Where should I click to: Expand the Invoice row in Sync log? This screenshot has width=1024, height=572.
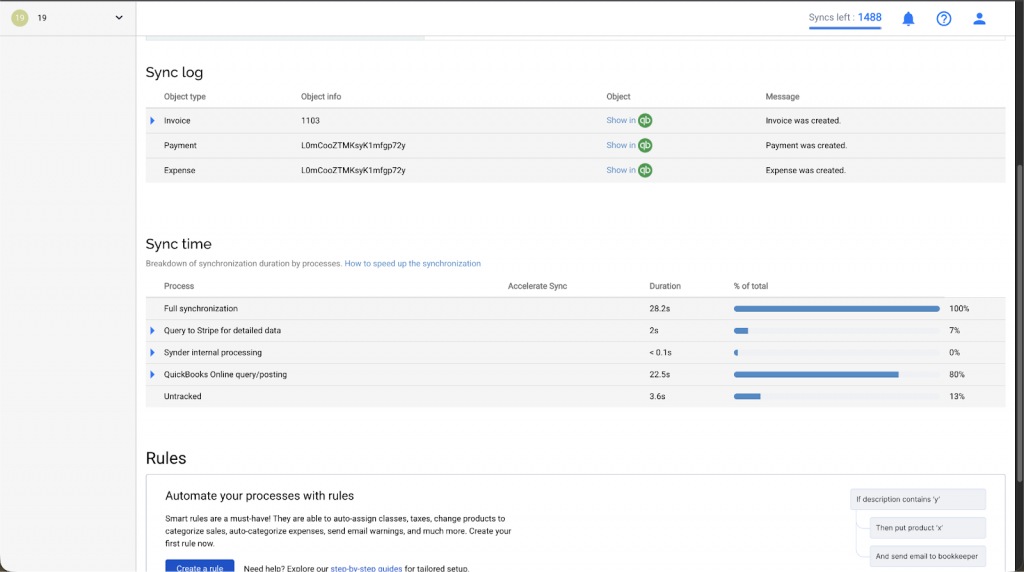153,121
